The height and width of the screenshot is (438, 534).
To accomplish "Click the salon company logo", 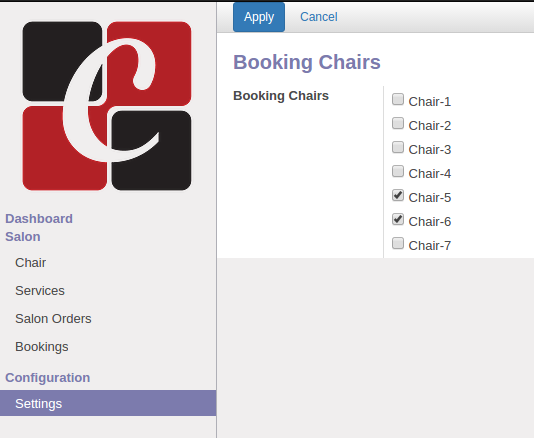I will [x=107, y=106].
